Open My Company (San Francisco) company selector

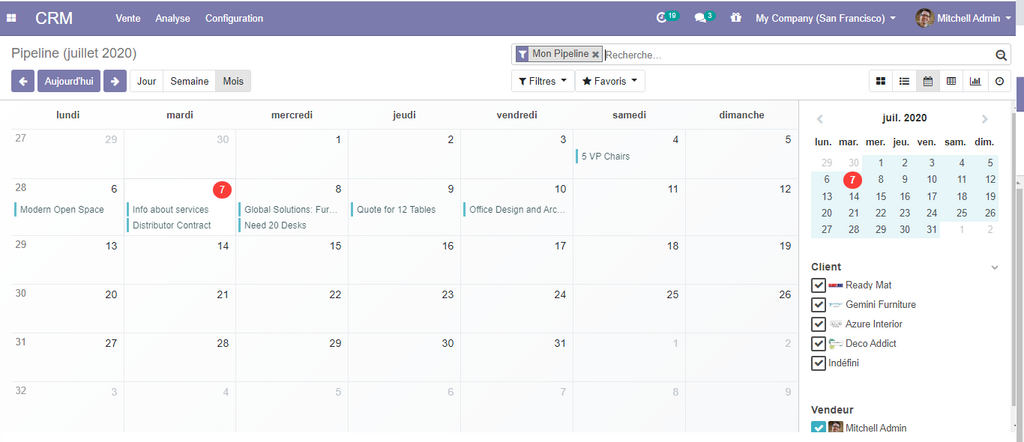pyautogui.click(x=825, y=18)
